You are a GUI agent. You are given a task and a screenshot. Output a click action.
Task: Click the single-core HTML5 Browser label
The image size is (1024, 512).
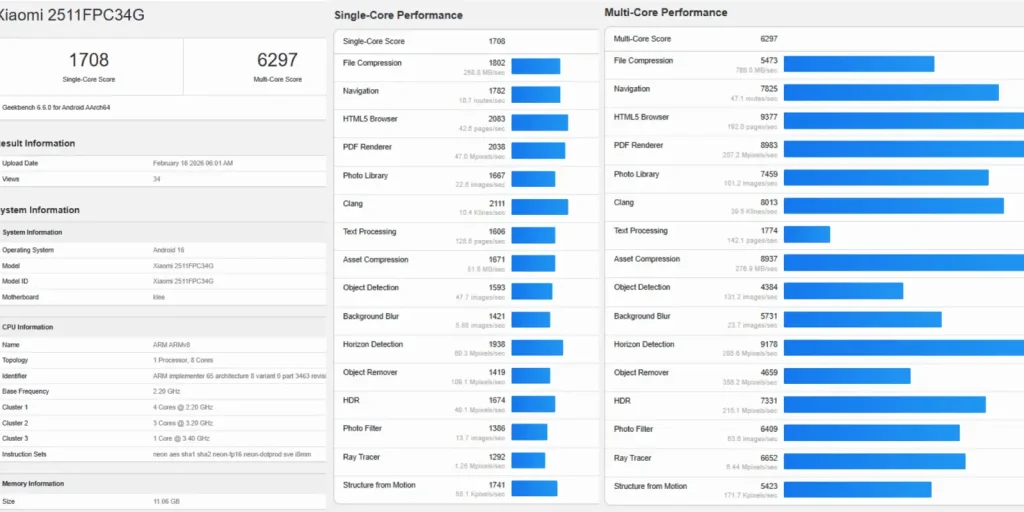point(370,119)
